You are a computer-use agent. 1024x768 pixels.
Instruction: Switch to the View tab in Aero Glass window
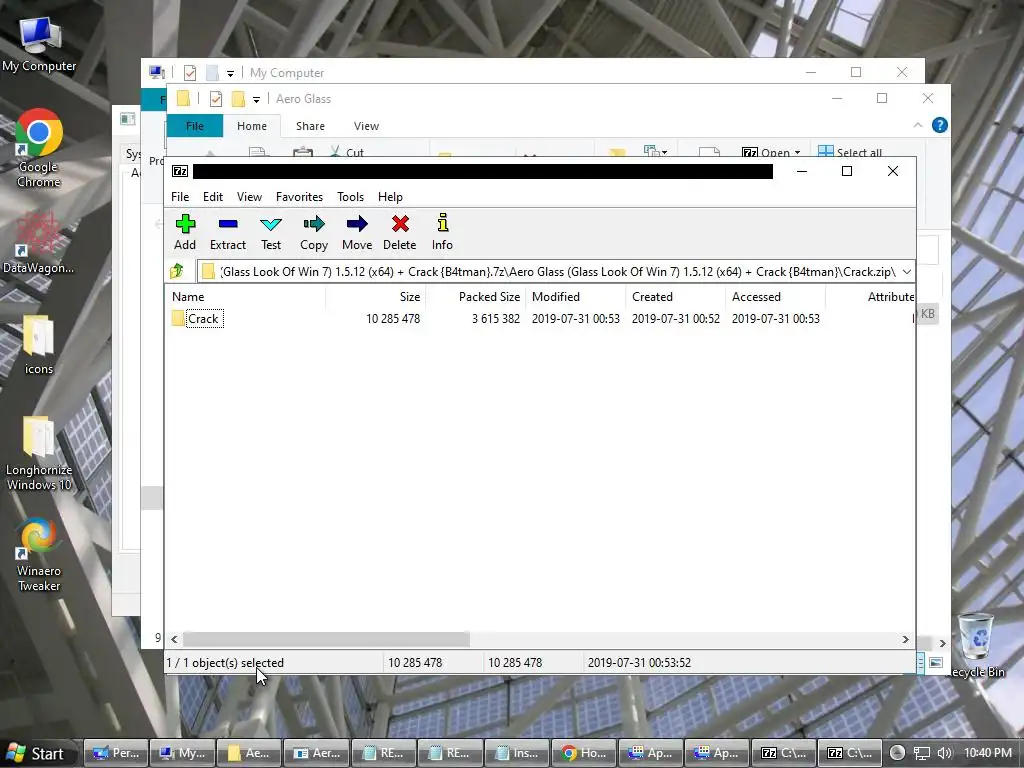click(x=366, y=126)
